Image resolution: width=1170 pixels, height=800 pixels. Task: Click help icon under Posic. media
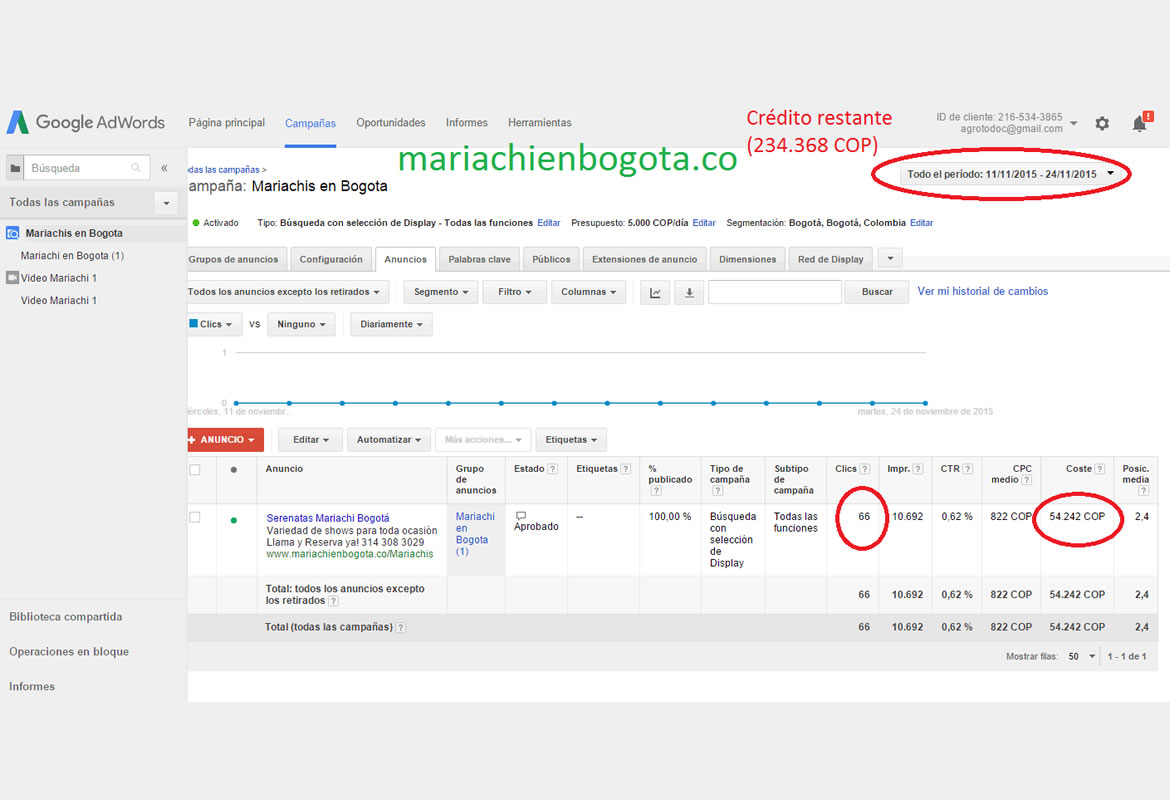[x=1144, y=490]
